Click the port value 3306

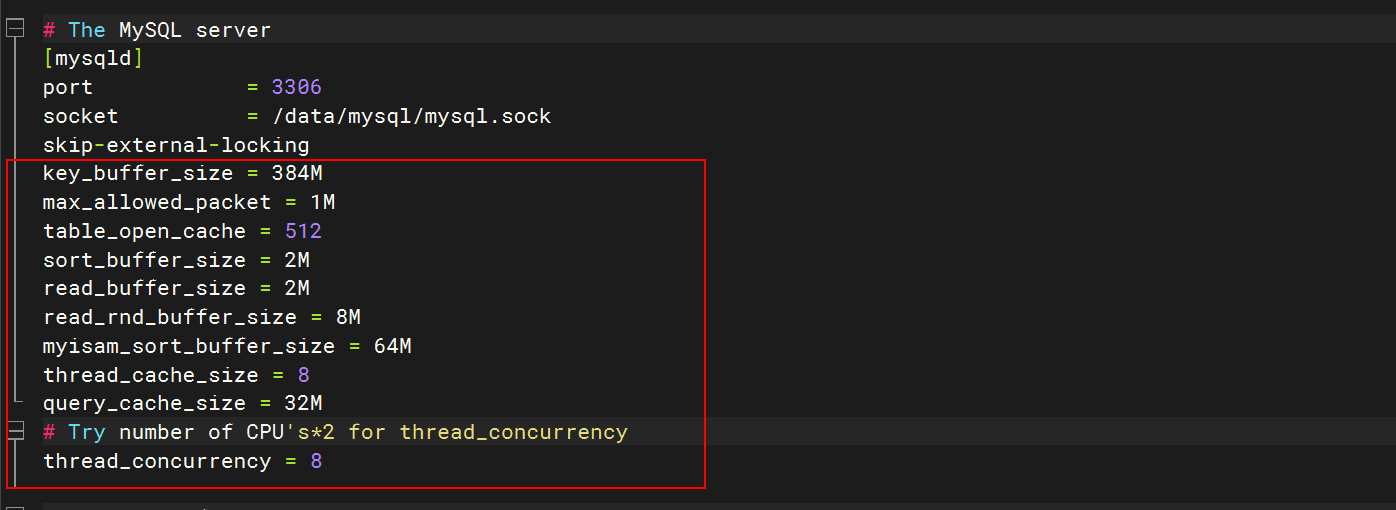click(296, 87)
